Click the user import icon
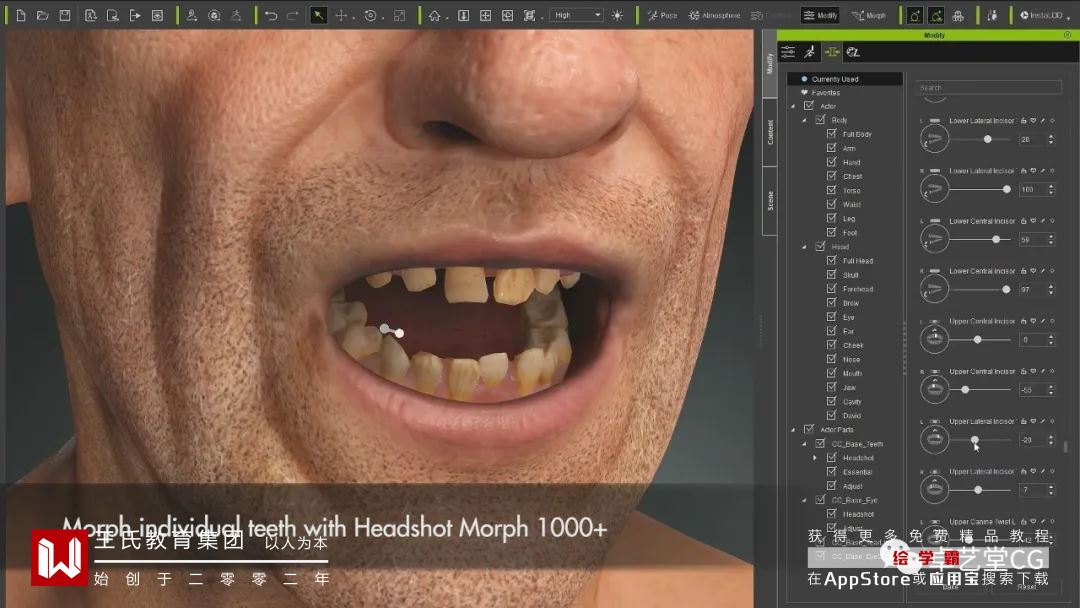The width and height of the screenshot is (1080, 608). 191,15
